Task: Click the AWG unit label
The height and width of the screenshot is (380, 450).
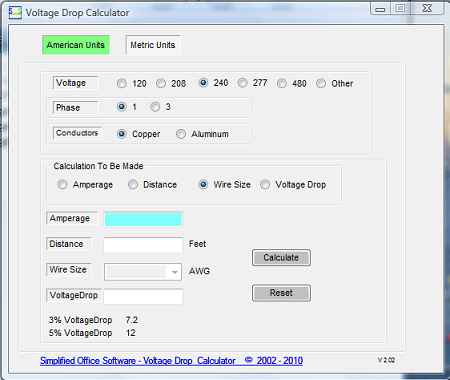Action: tap(199, 271)
